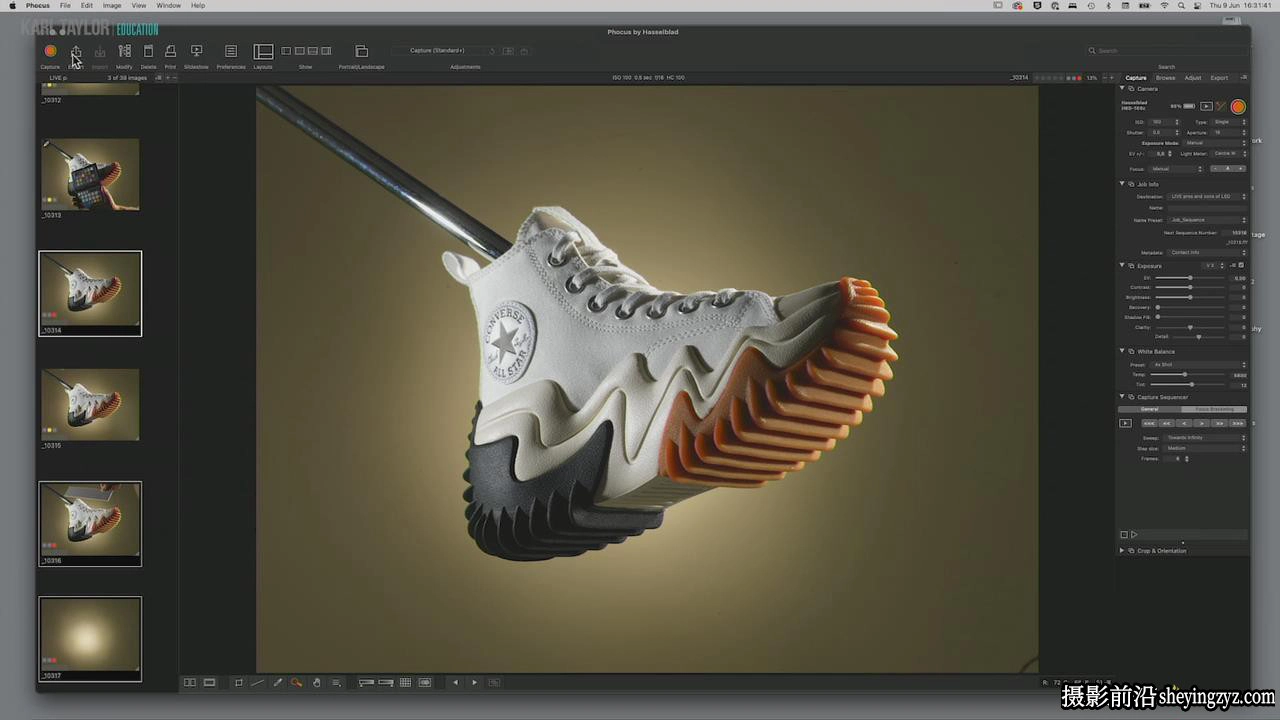Screen dimensions: 1280x720
Task: Collapse the White Balance section
Action: point(1121,351)
